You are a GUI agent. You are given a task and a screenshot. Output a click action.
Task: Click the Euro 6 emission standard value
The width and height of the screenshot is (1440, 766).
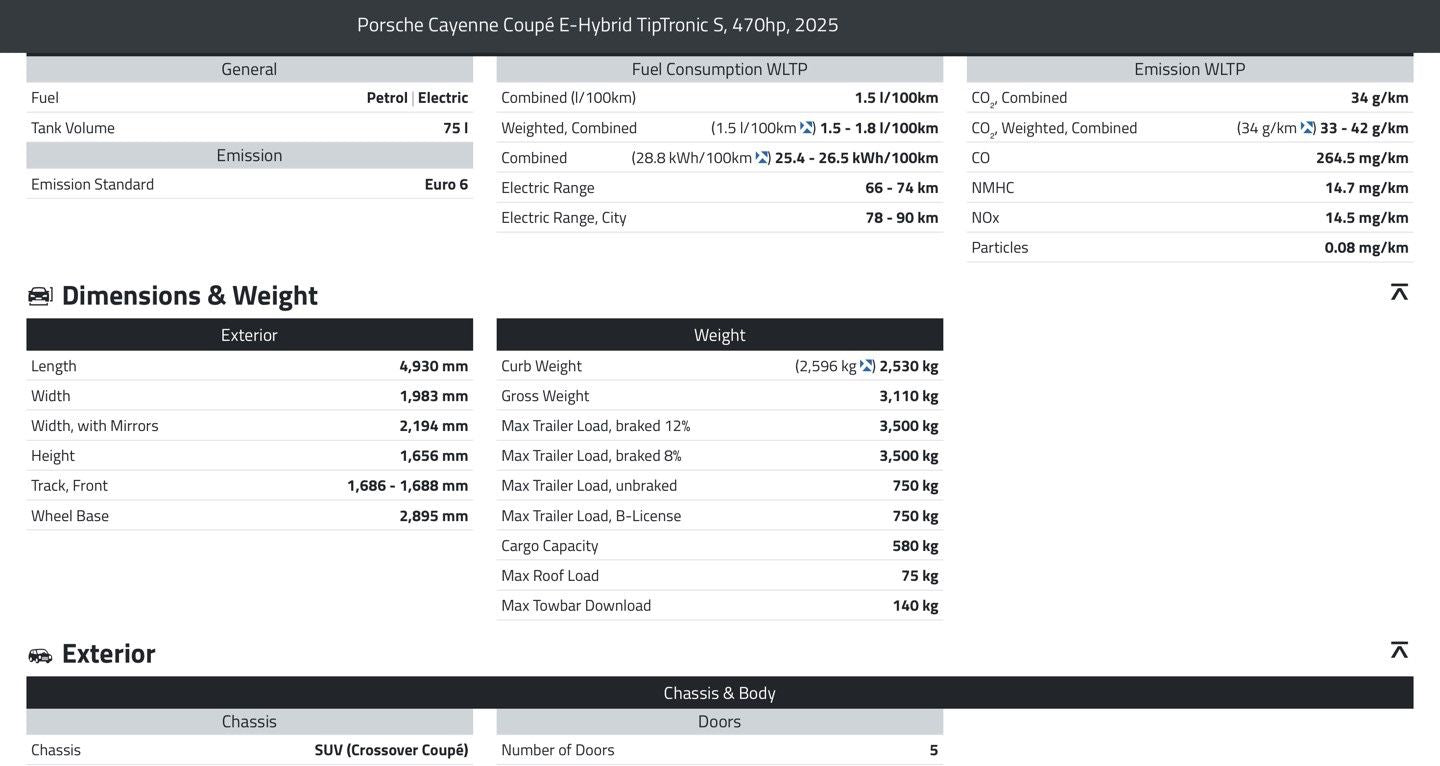(446, 184)
